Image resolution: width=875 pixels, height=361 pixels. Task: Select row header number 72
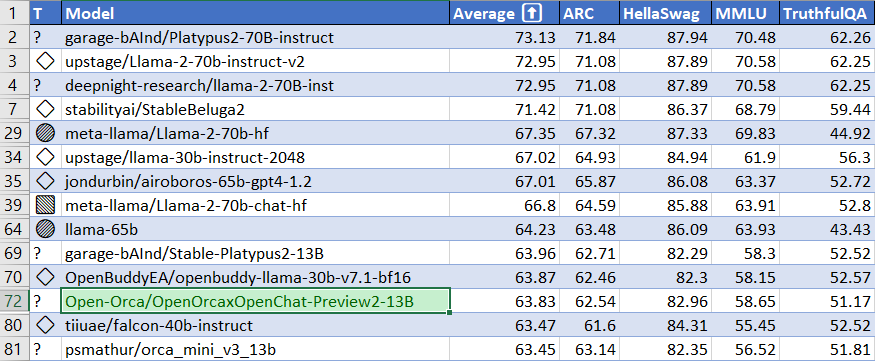coord(15,301)
